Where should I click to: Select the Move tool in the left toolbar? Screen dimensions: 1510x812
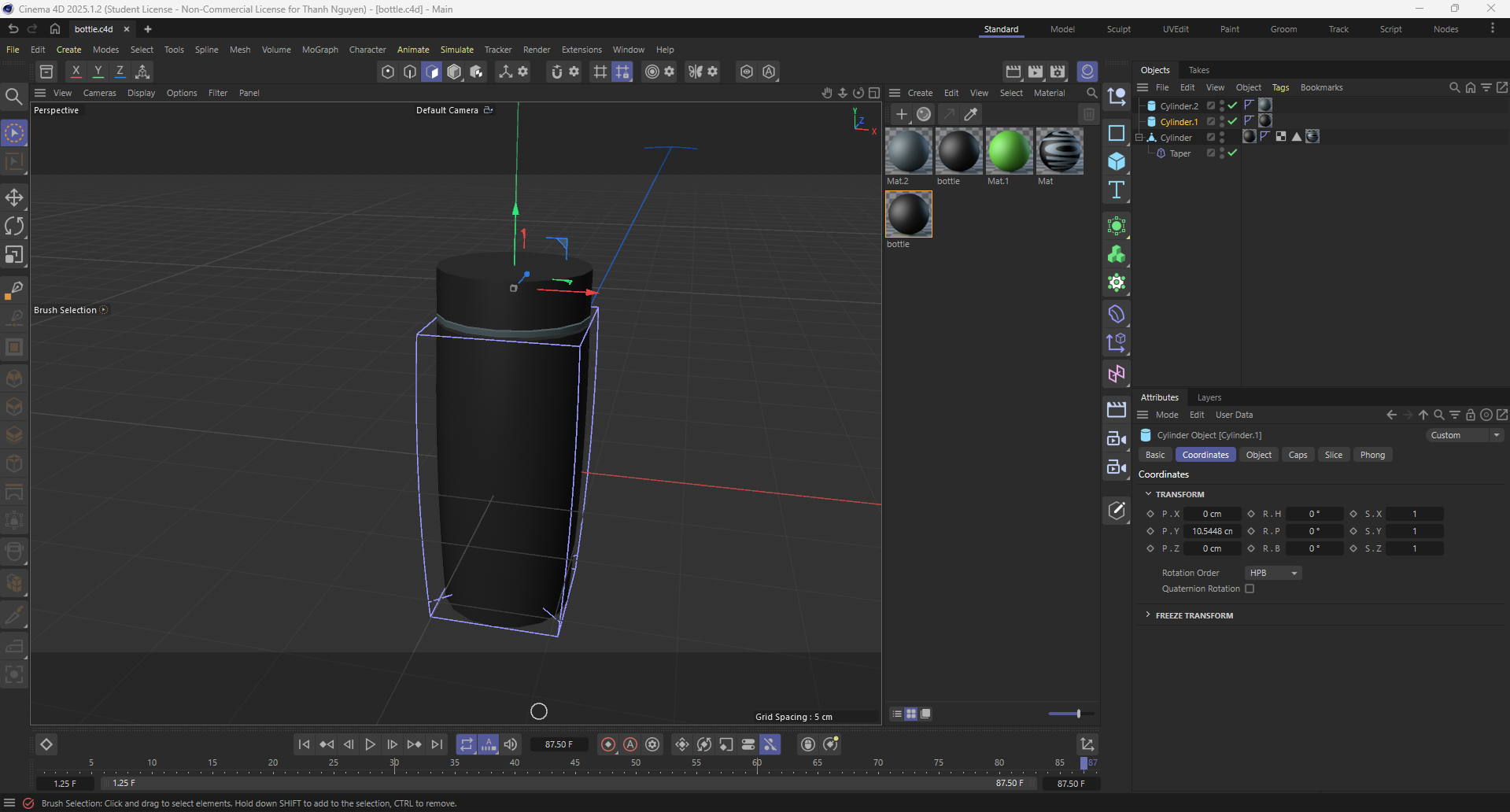15,197
